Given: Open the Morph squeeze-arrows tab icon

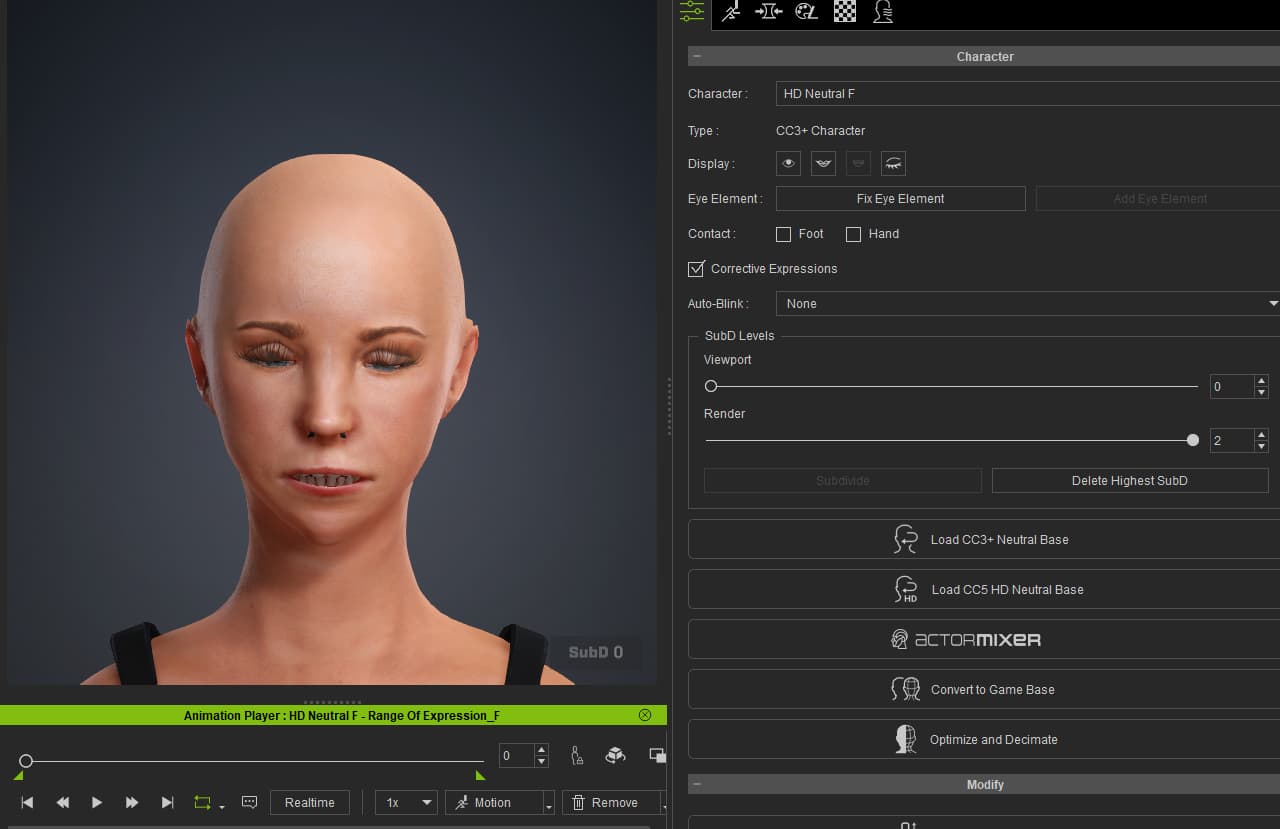Looking at the screenshot, I should point(768,12).
